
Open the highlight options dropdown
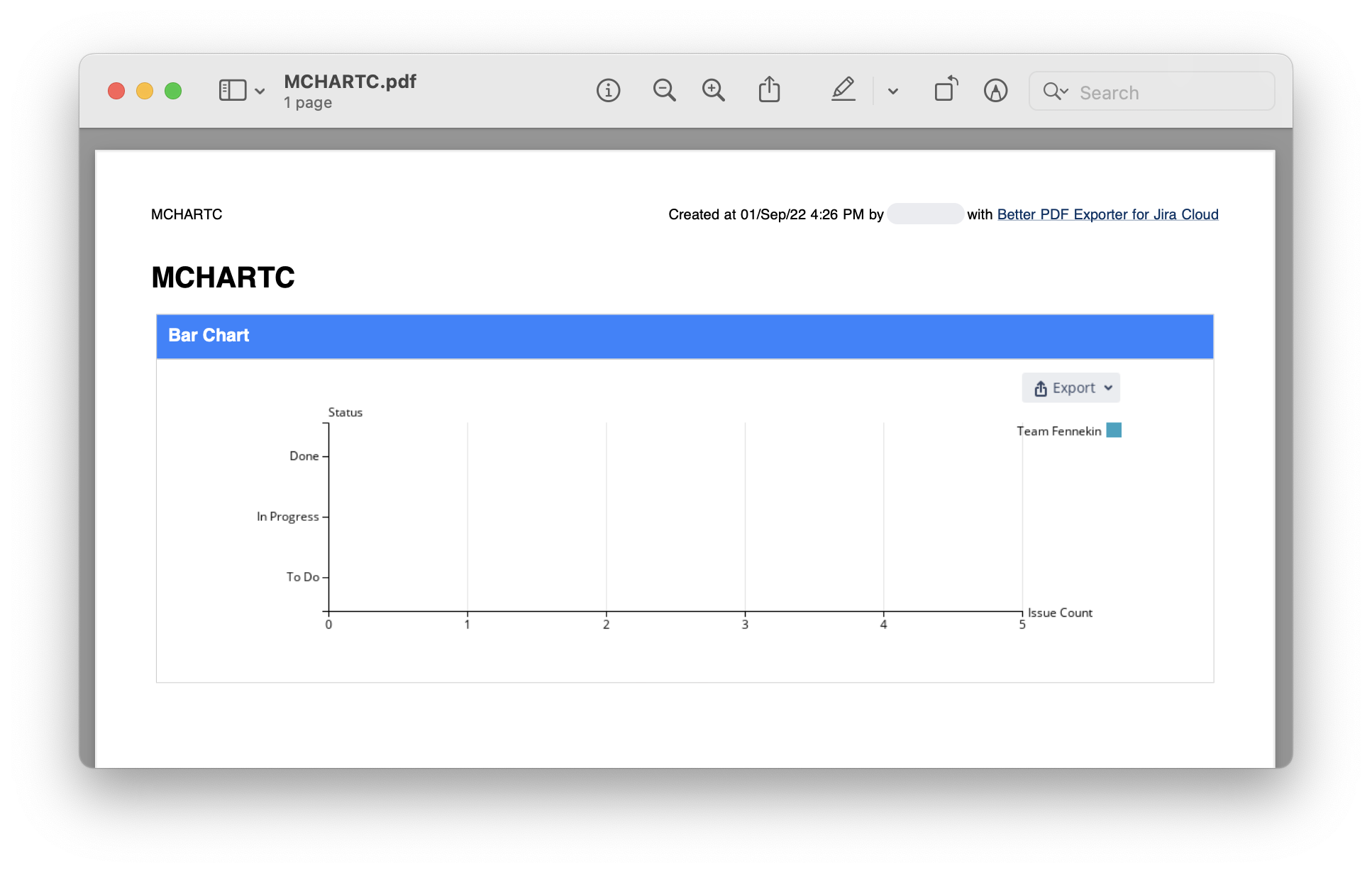pos(892,92)
